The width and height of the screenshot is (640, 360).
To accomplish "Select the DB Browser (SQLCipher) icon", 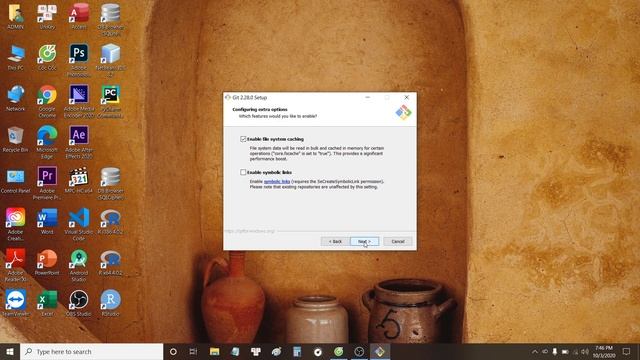I will [111, 183].
